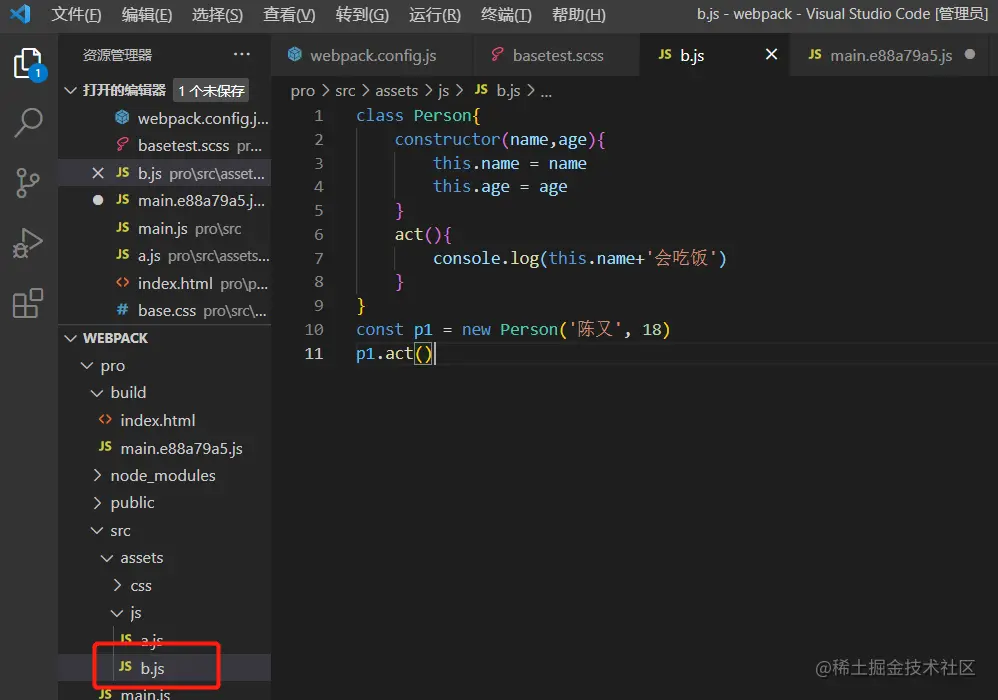Click sass icon on basetest.scss tab
Image resolution: width=998 pixels, height=700 pixels.
[498, 55]
